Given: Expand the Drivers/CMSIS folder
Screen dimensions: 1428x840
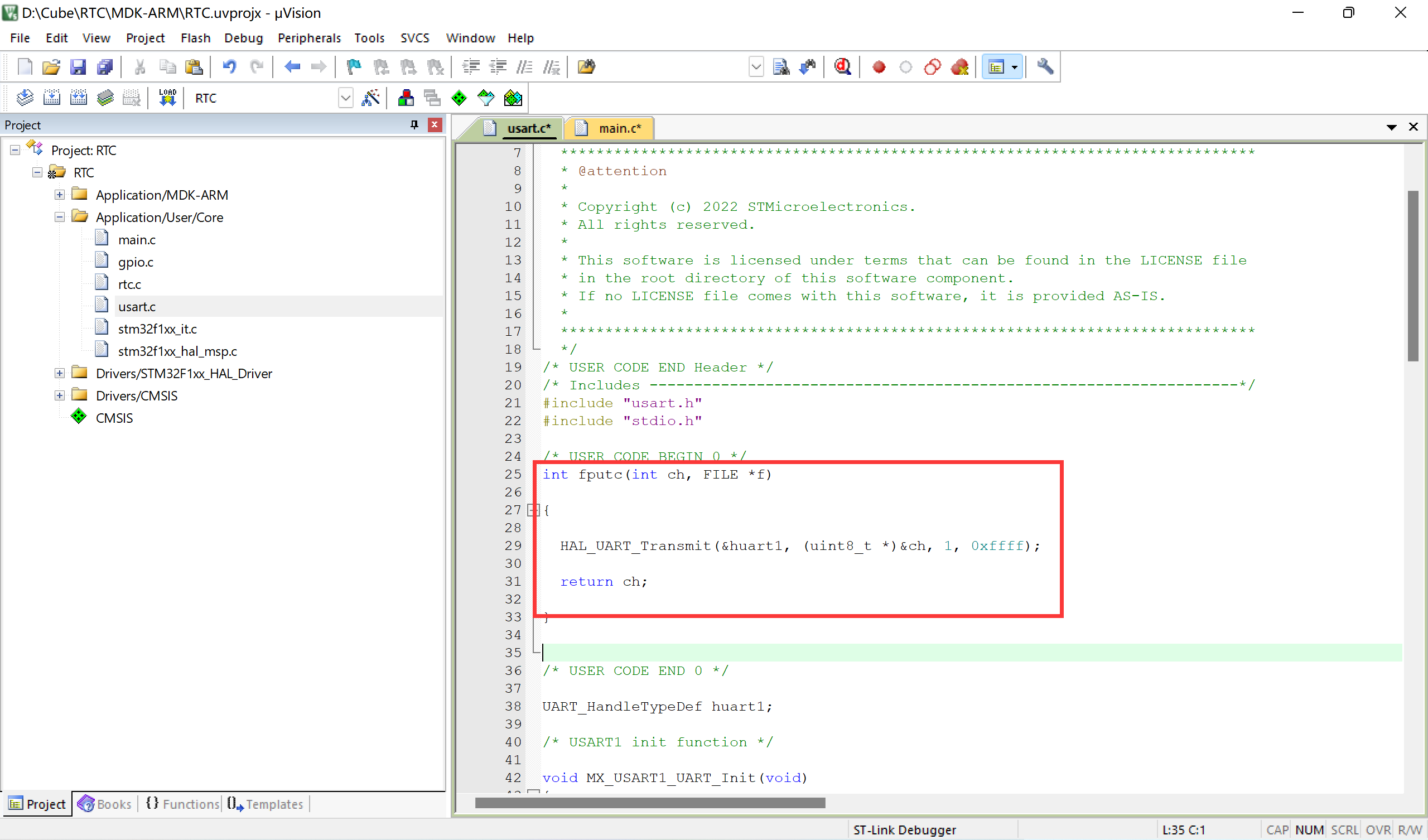Looking at the screenshot, I should [60, 395].
